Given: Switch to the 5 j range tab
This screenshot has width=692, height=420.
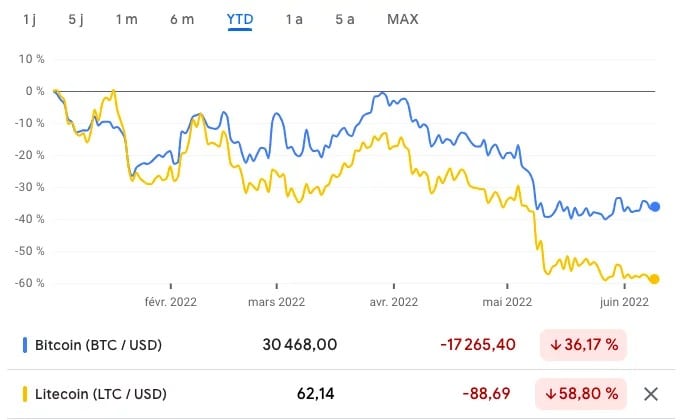Looking at the screenshot, I should [76, 19].
